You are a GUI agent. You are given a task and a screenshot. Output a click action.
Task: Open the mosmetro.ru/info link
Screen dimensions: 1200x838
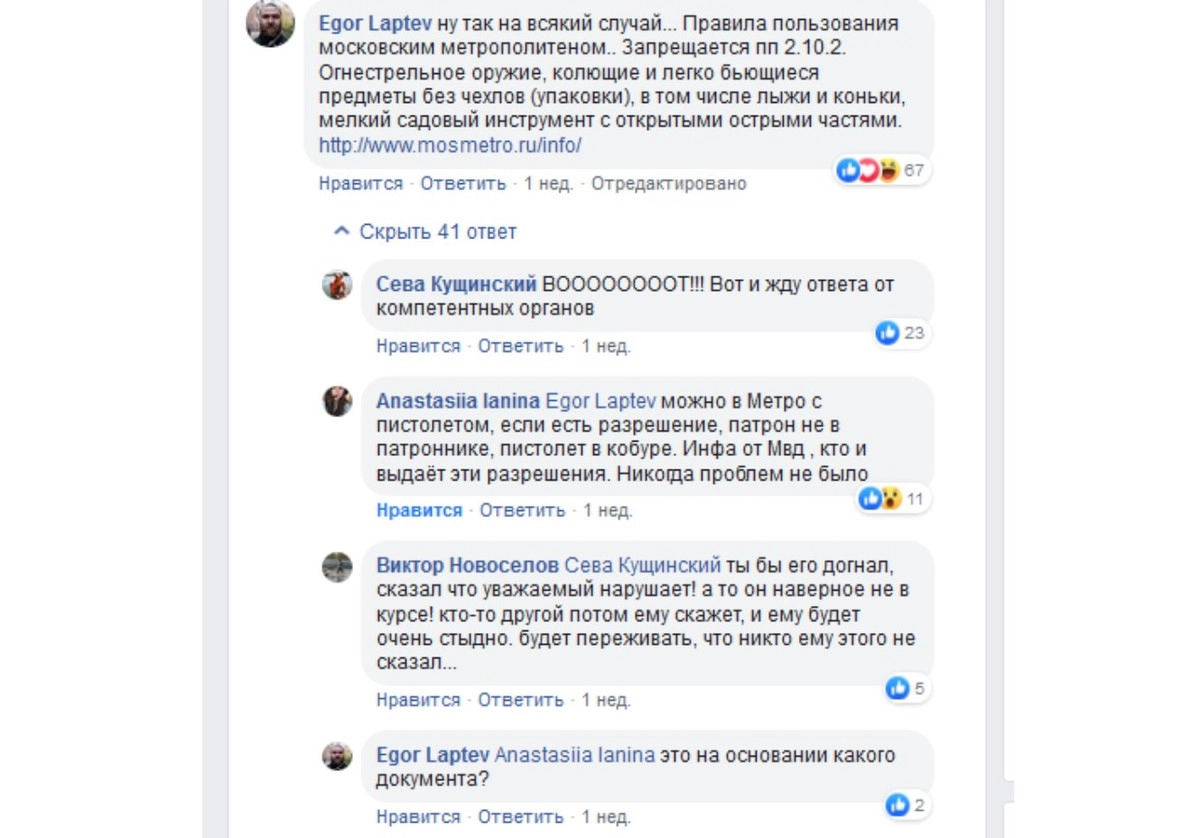[x=450, y=146]
